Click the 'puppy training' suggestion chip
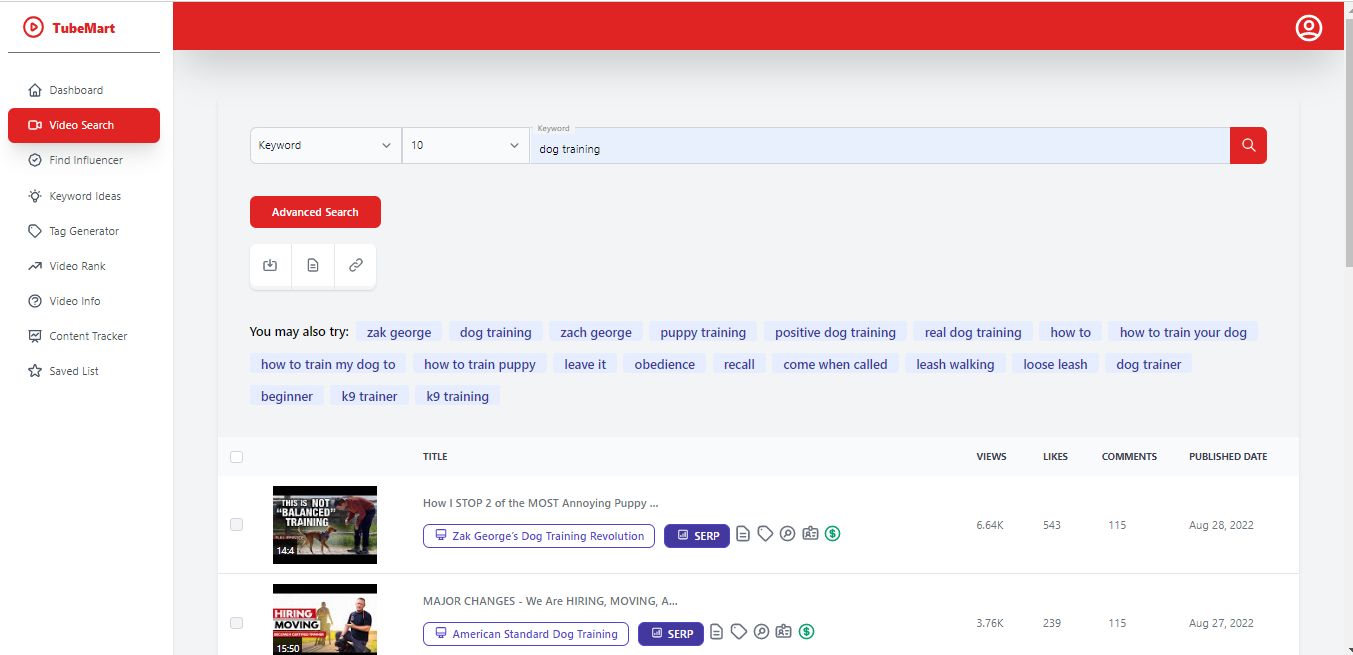This screenshot has width=1353, height=655. coord(703,332)
